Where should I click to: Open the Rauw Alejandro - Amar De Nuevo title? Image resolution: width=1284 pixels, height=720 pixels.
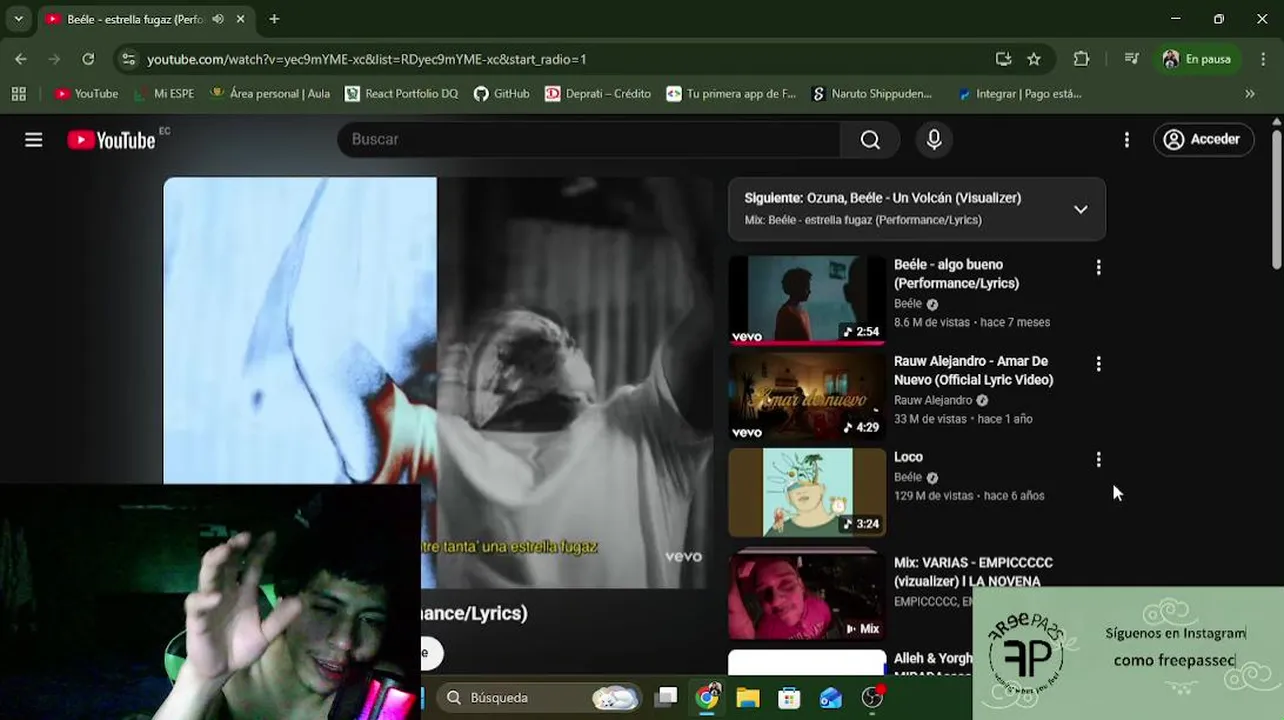[x=973, y=370]
